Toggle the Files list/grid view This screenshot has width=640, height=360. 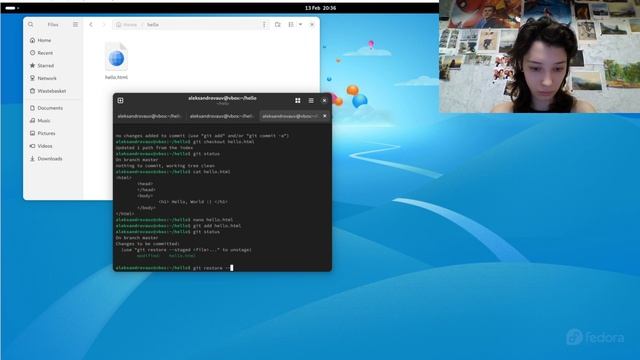point(291,24)
